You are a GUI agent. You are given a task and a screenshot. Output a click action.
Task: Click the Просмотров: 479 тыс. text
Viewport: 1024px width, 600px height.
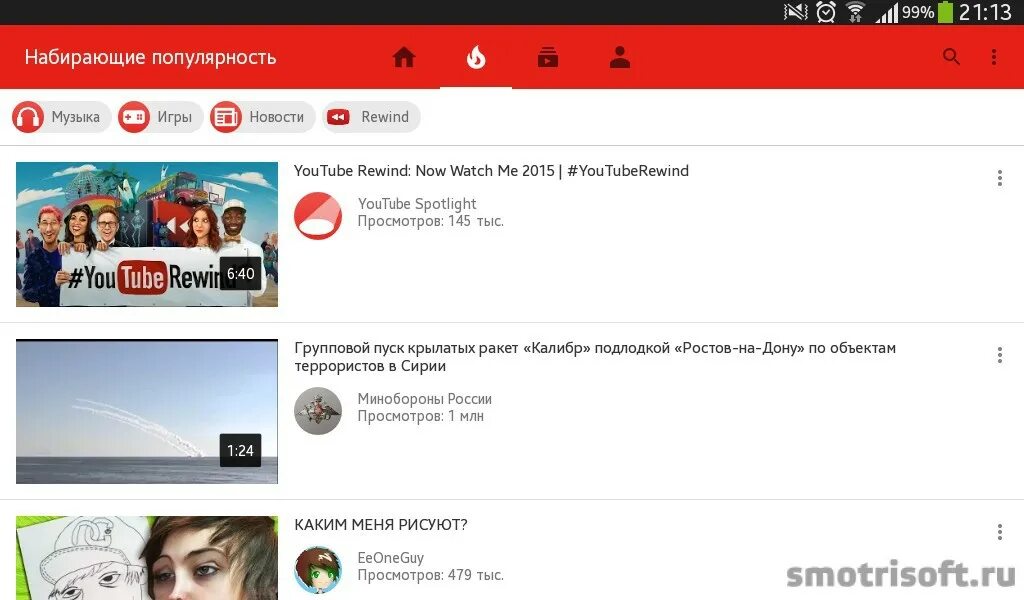[430, 575]
